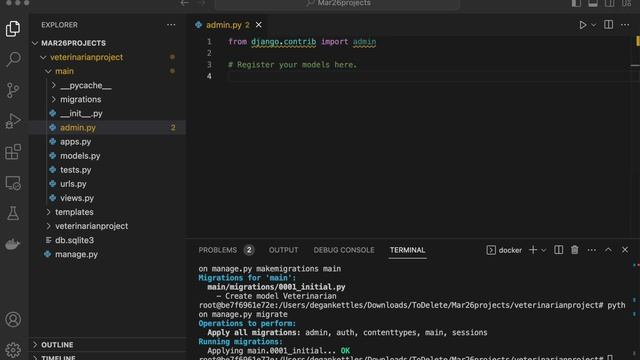Toggle the secondary side bar layout
This screenshot has width=640, height=360.
(609, 3)
